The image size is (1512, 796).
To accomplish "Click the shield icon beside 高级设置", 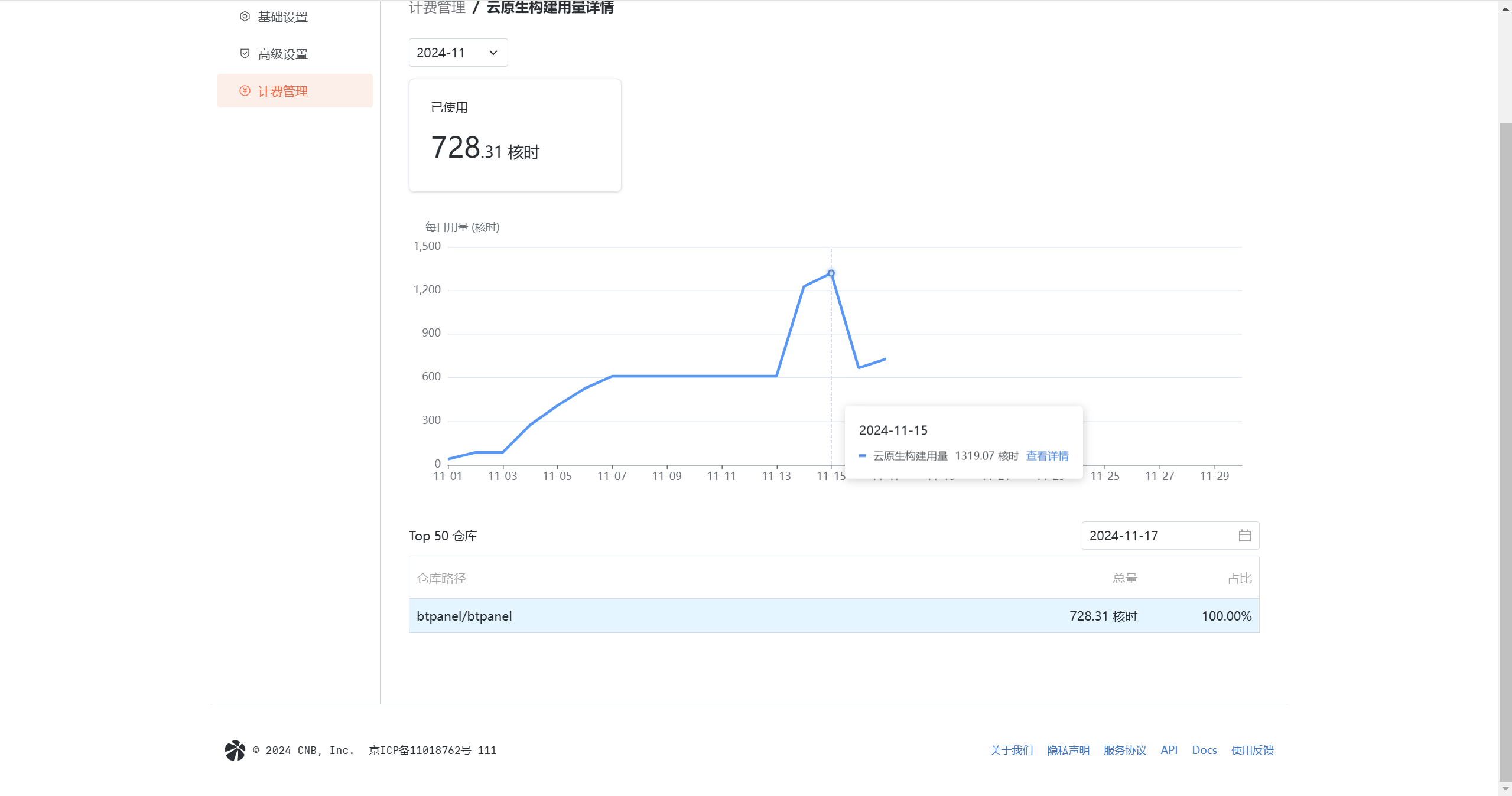I will (x=245, y=54).
